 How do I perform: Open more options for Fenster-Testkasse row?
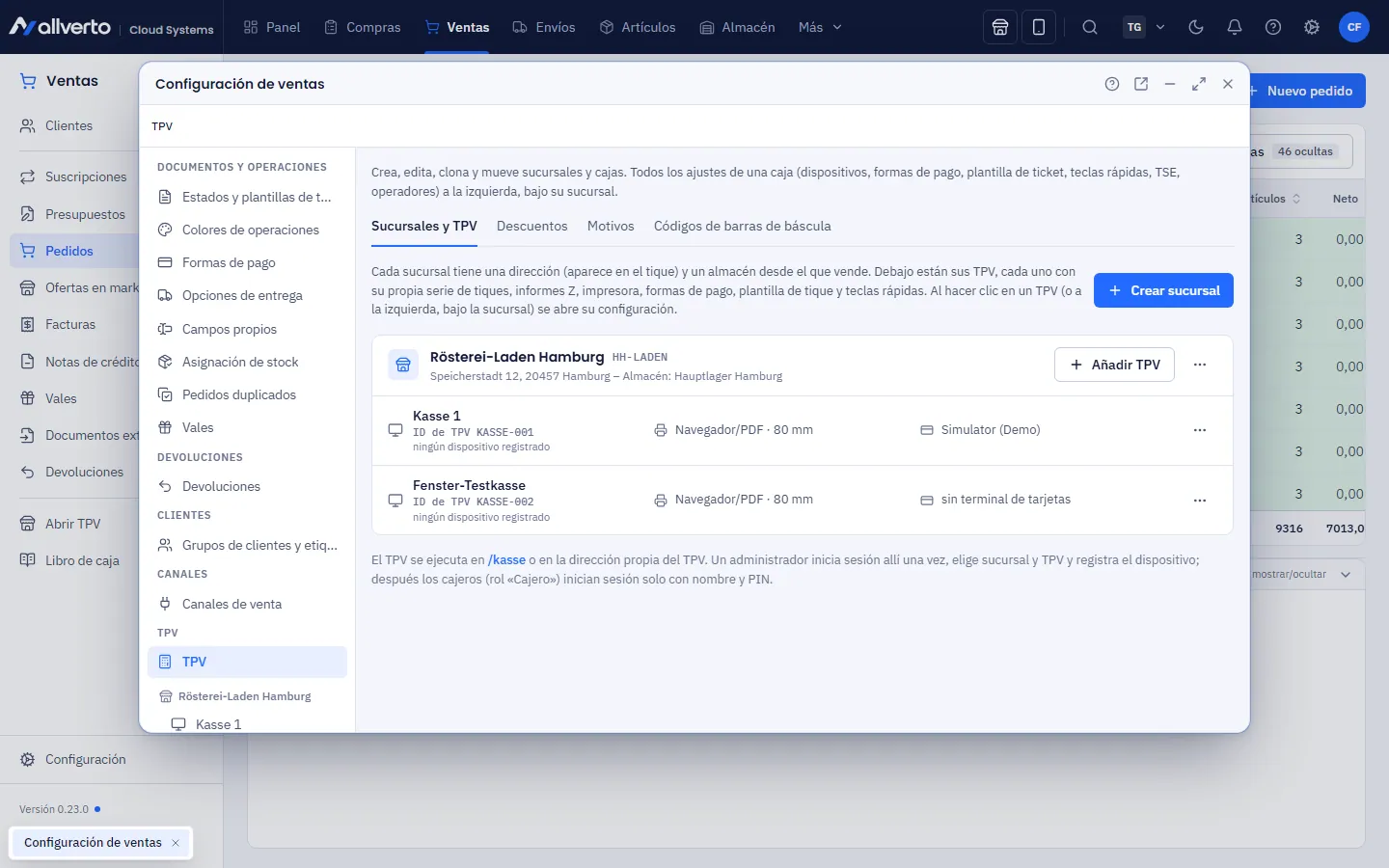(x=1200, y=501)
